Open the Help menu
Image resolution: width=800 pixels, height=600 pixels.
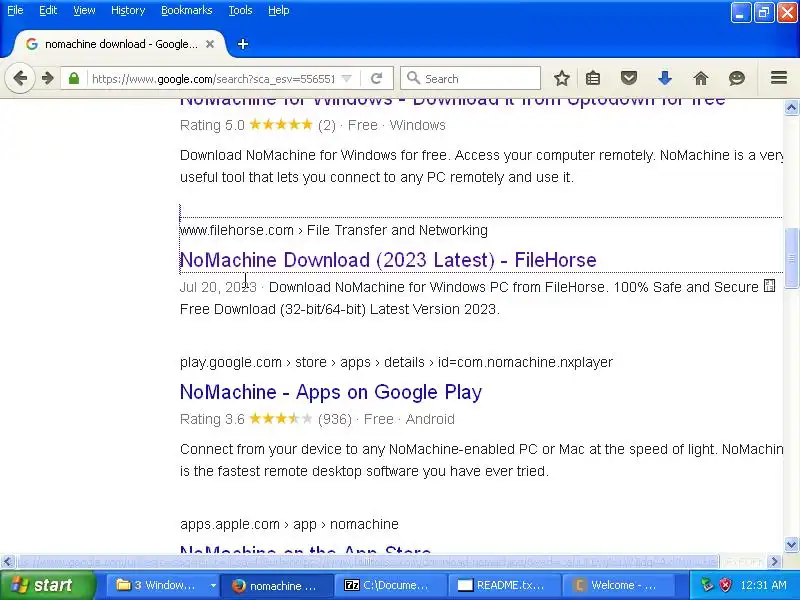279,10
